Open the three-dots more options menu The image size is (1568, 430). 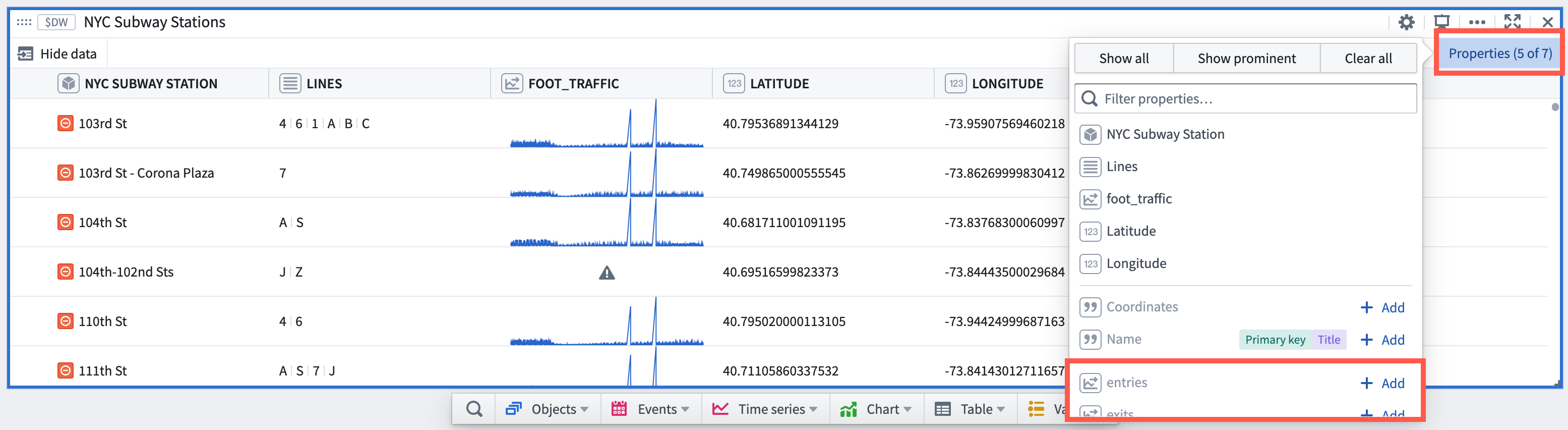click(1477, 23)
